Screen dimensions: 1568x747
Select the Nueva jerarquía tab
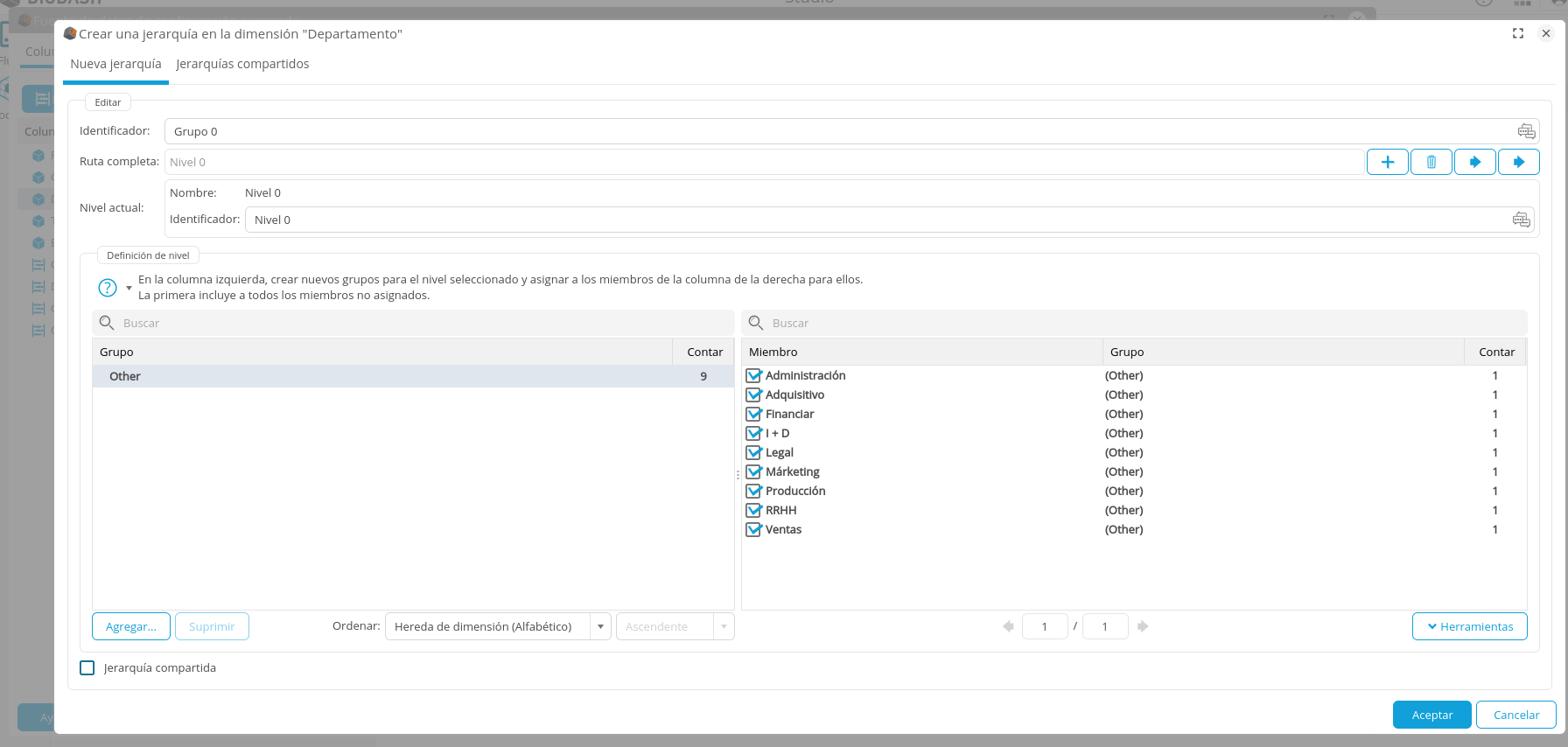point(115,64)
